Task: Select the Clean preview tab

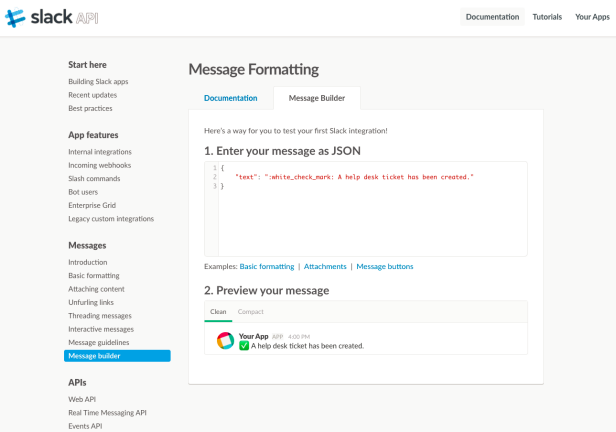Action: pyautogui.click(x=218, y=311)
